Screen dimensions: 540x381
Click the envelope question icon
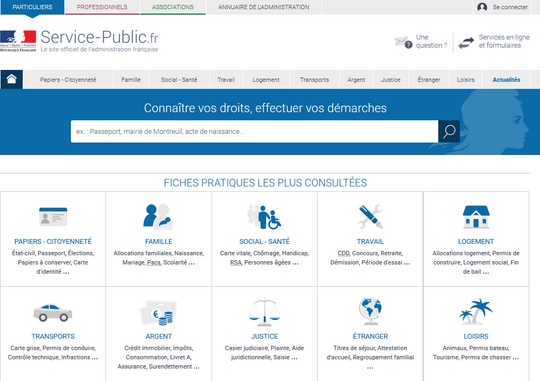403,42
